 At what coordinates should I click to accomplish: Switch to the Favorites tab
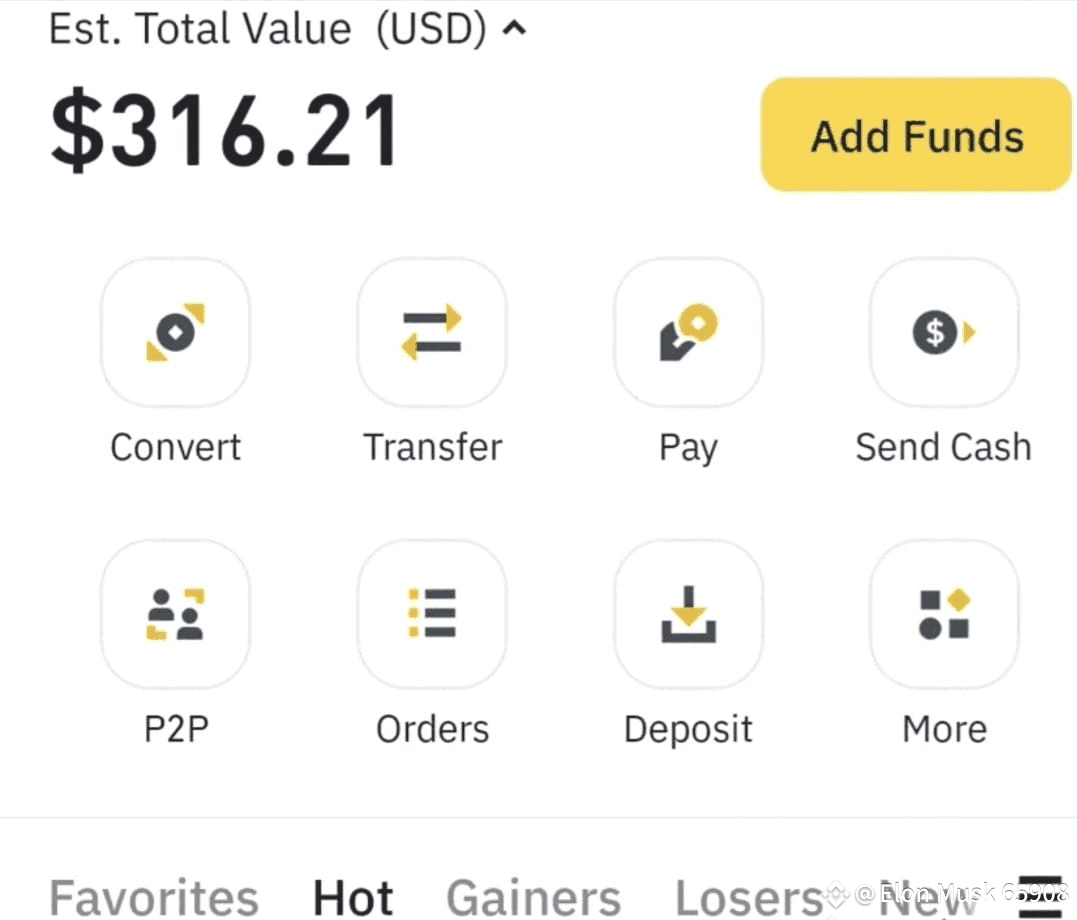pos(153,897)
